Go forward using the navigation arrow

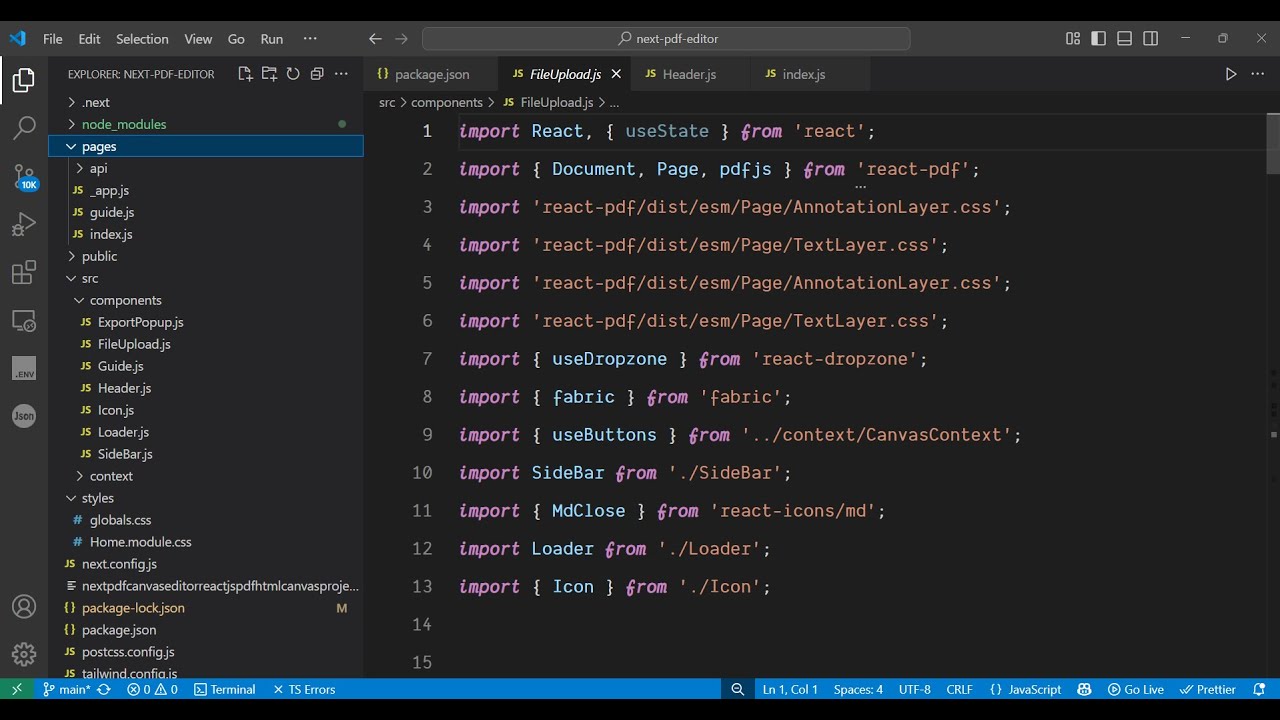coord(401,39)
